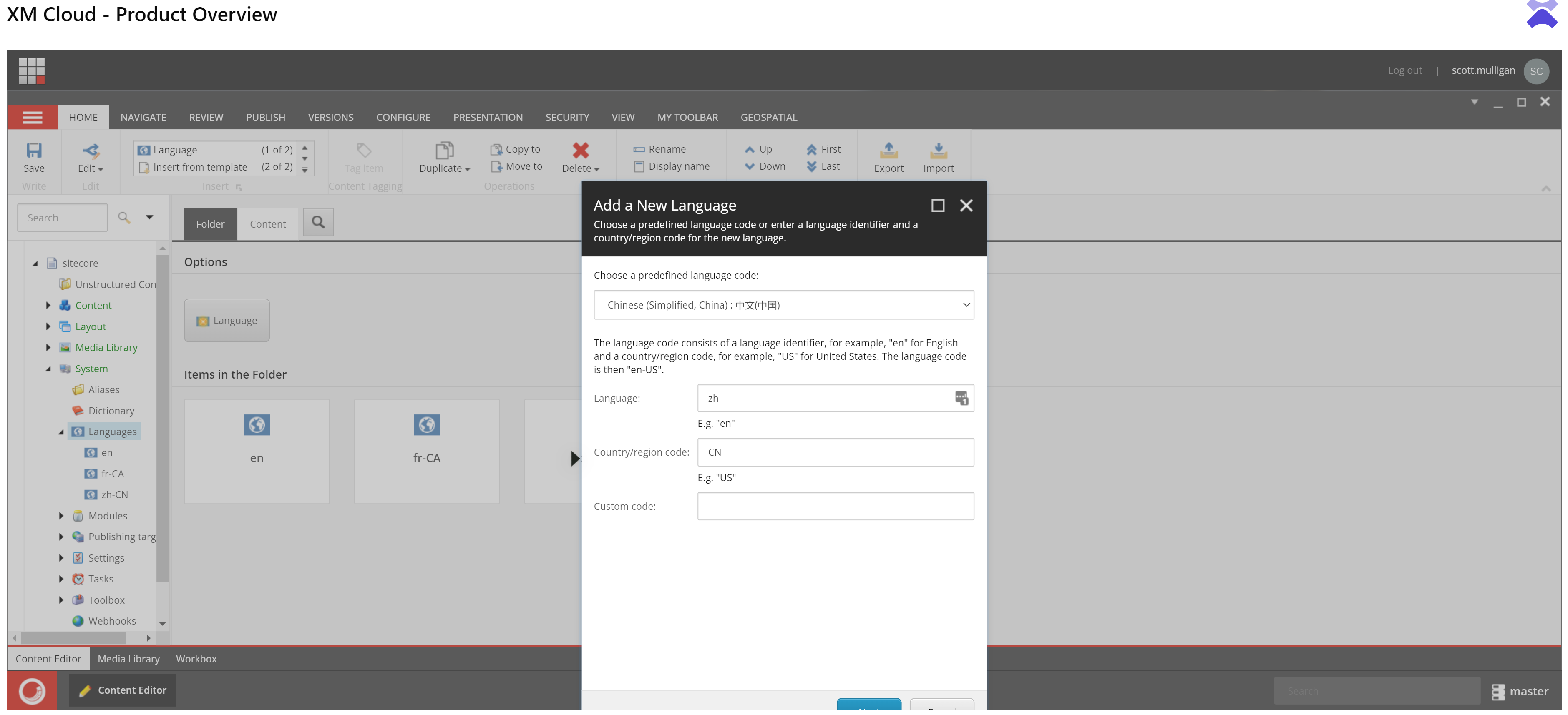Click the Log out link

pos(1404,70)
